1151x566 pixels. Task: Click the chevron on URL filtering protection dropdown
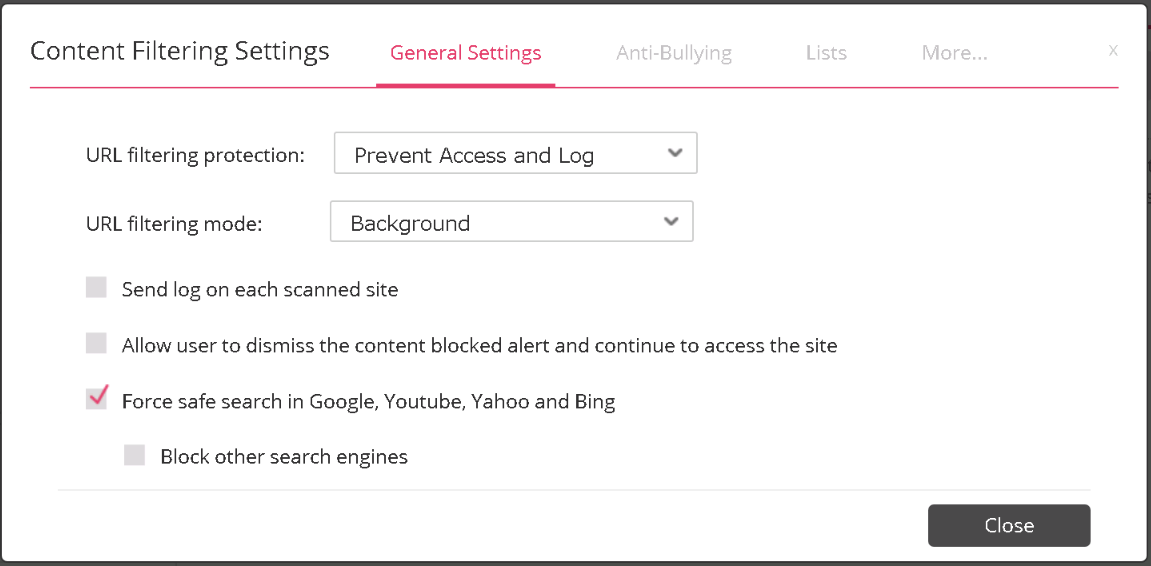point(675,153)
